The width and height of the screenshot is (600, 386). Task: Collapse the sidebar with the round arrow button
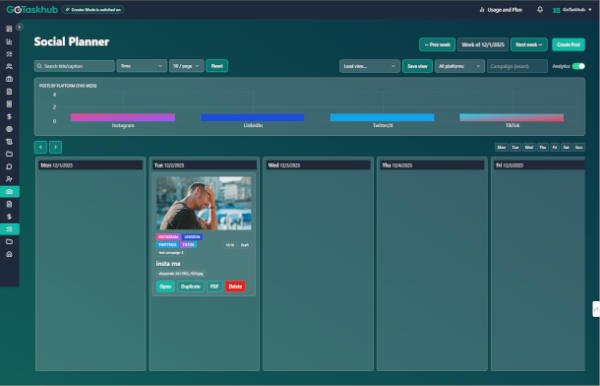(x=19, y=27)
